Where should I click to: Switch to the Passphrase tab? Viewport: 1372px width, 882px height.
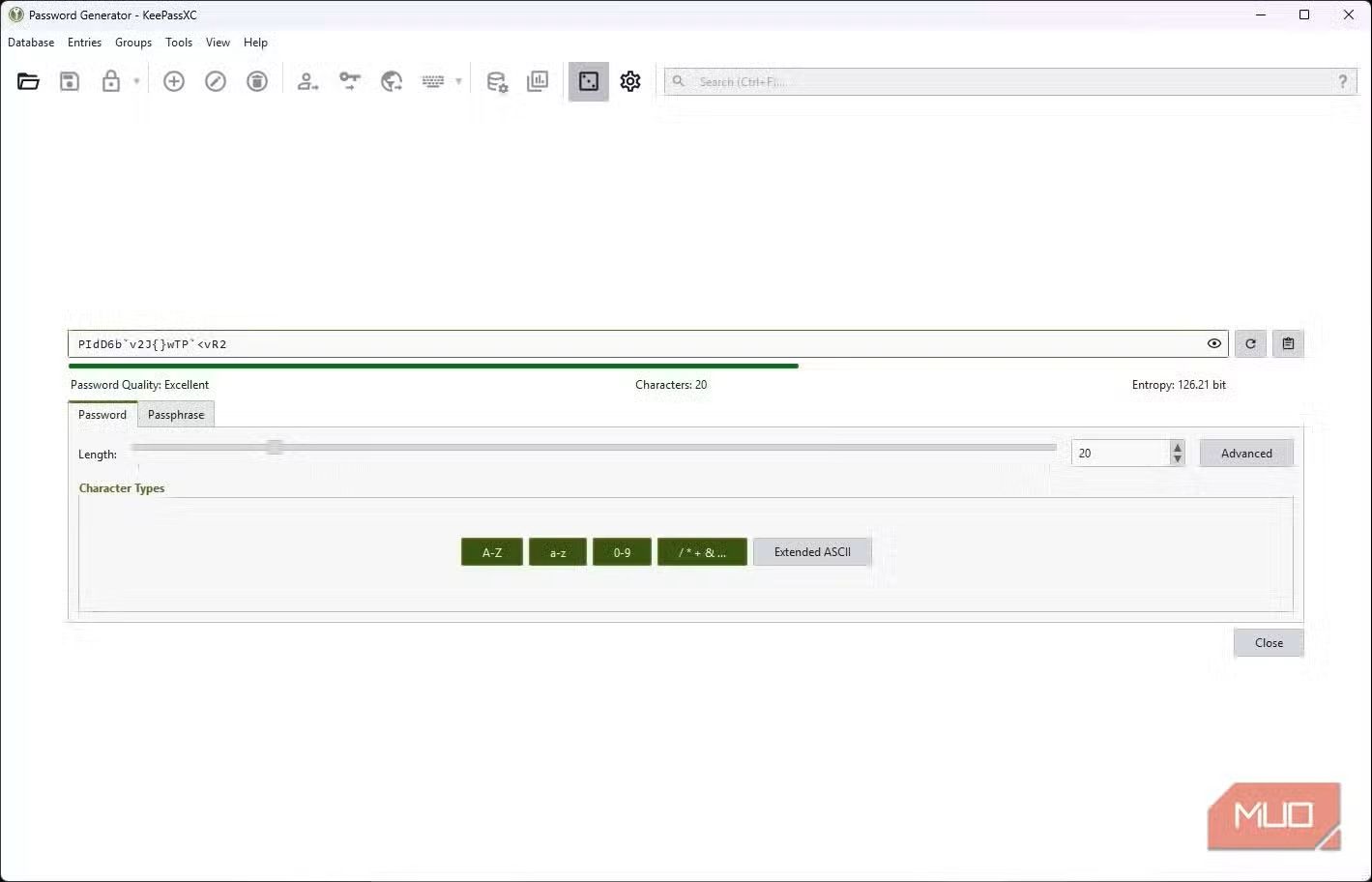176,415
